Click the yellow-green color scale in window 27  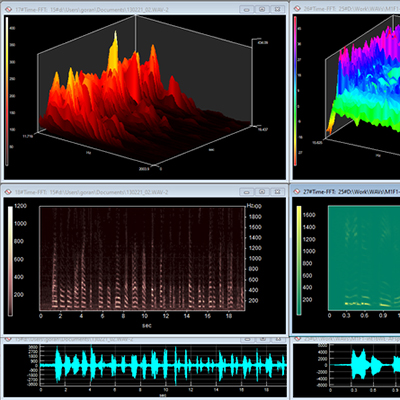(299, 260)
